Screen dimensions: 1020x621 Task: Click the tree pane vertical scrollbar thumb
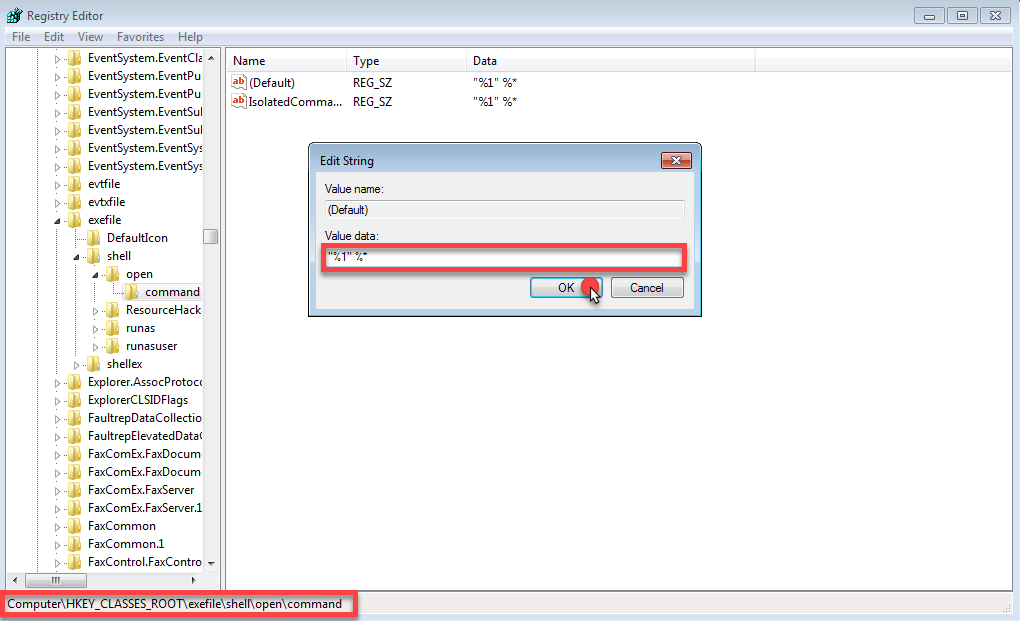pos(210,237)
